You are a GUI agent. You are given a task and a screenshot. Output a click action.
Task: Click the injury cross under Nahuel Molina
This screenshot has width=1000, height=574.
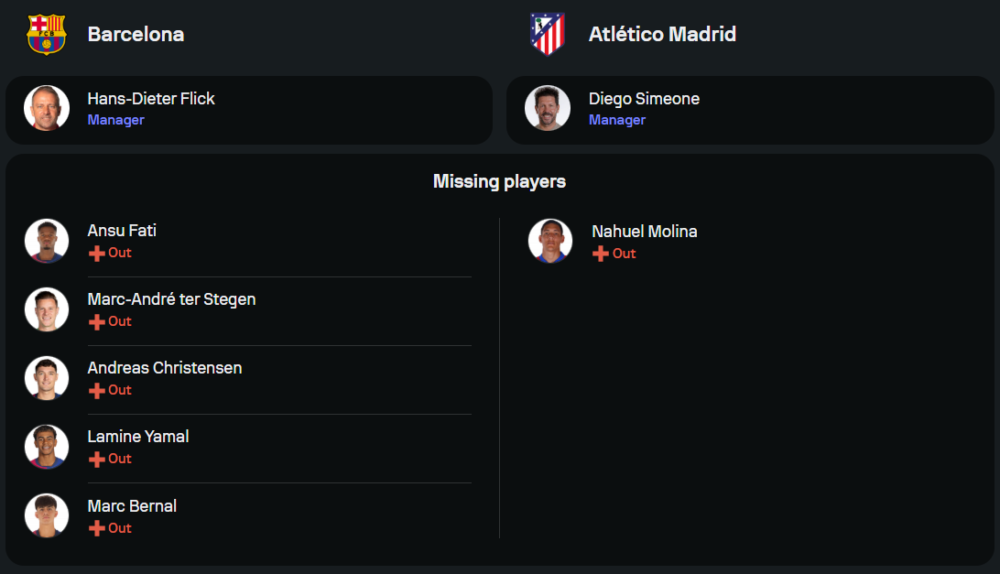[601, 255]
